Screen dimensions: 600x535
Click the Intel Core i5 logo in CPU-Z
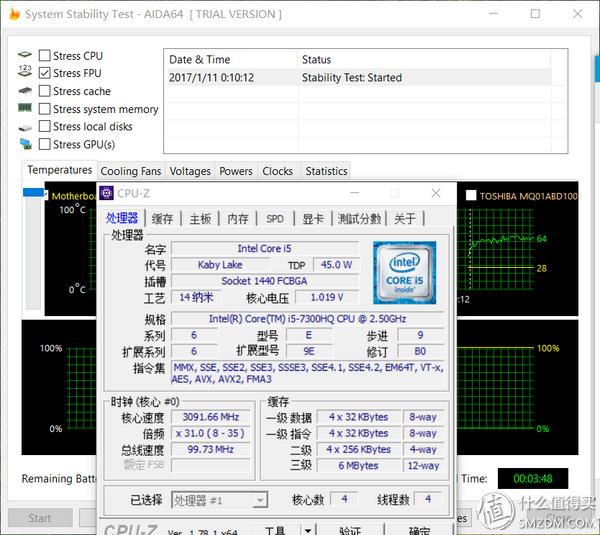(x=404, y=272)
